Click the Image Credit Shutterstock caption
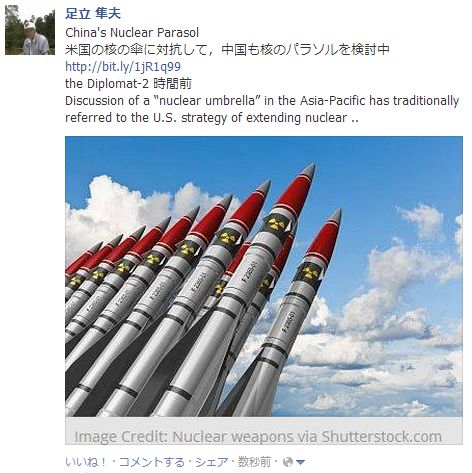This screenshot has height=473, width=472. pyautogui.click(x=258, y=436)
